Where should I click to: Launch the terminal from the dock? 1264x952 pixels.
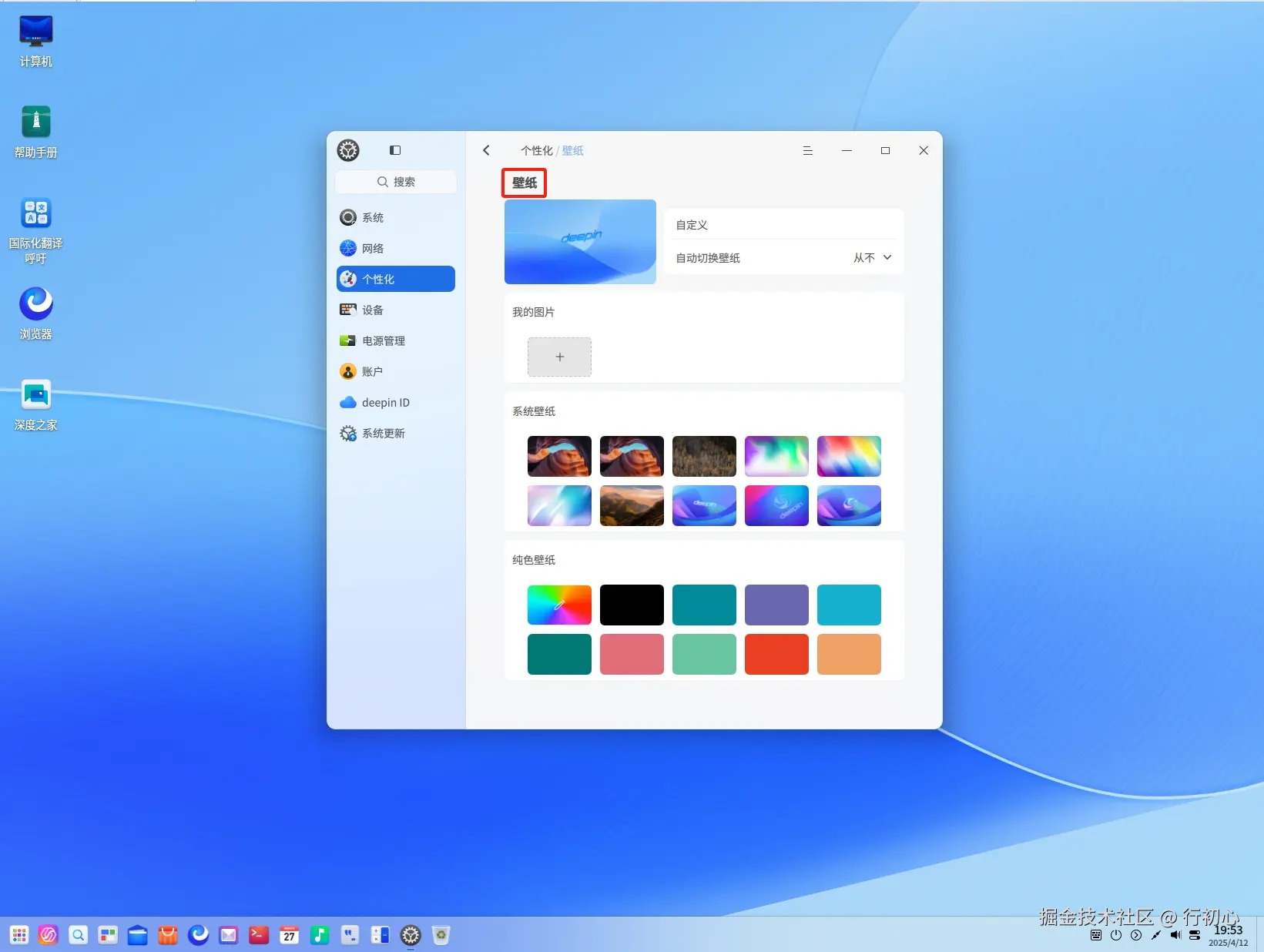[259, 935]
